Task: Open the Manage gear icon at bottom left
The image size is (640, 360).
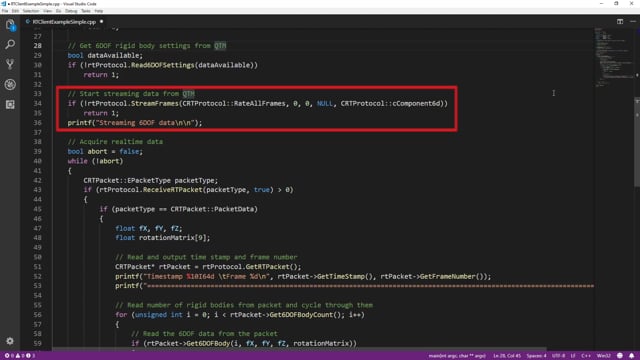Action: [10, 340]
